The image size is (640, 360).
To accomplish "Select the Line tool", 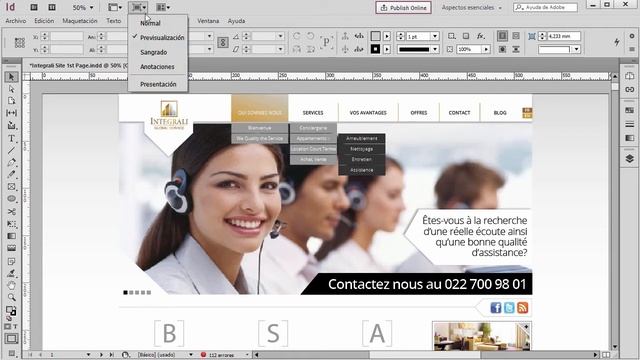I will tap(11, 151).
